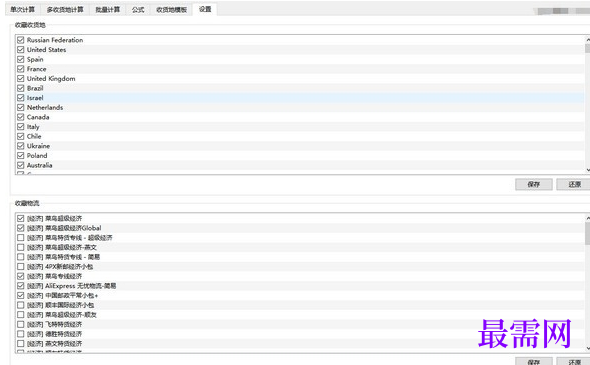590x365 pixels.
Task: Uncheck the 菜鸟专线经济 checkbox
Action: [21, 276]
